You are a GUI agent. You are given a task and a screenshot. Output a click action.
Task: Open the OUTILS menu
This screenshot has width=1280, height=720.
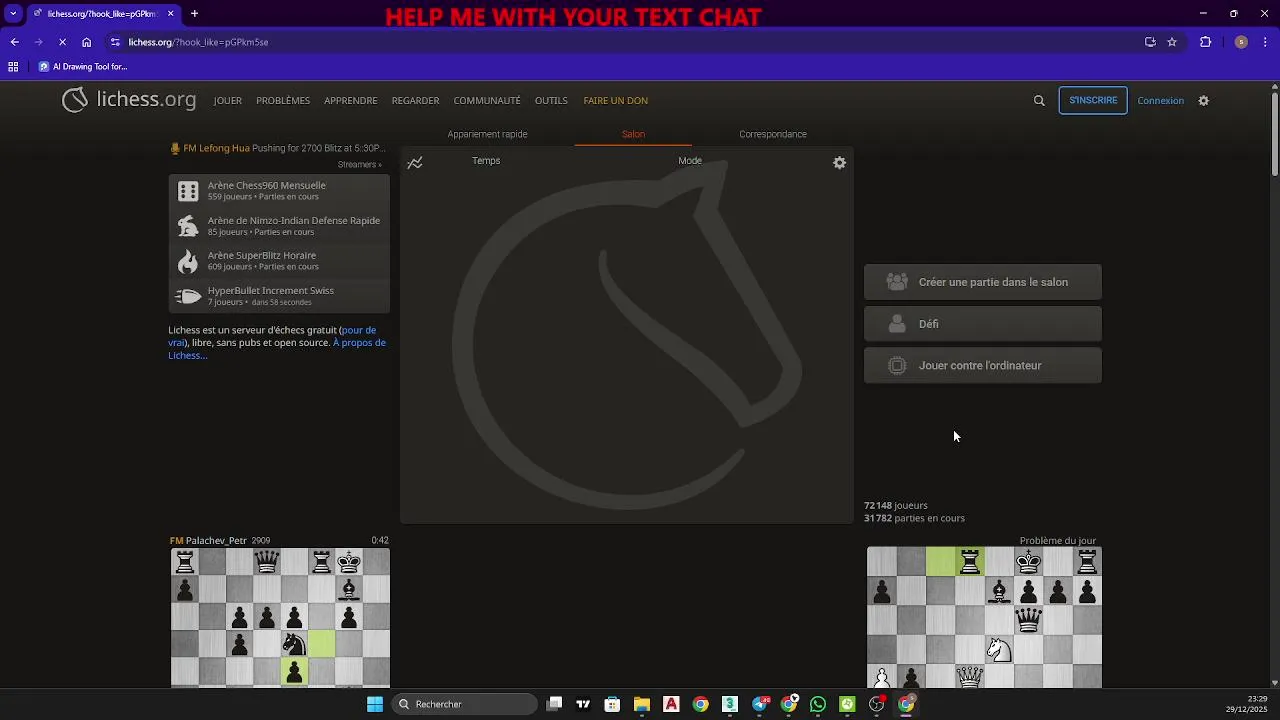tap(551, 101)
